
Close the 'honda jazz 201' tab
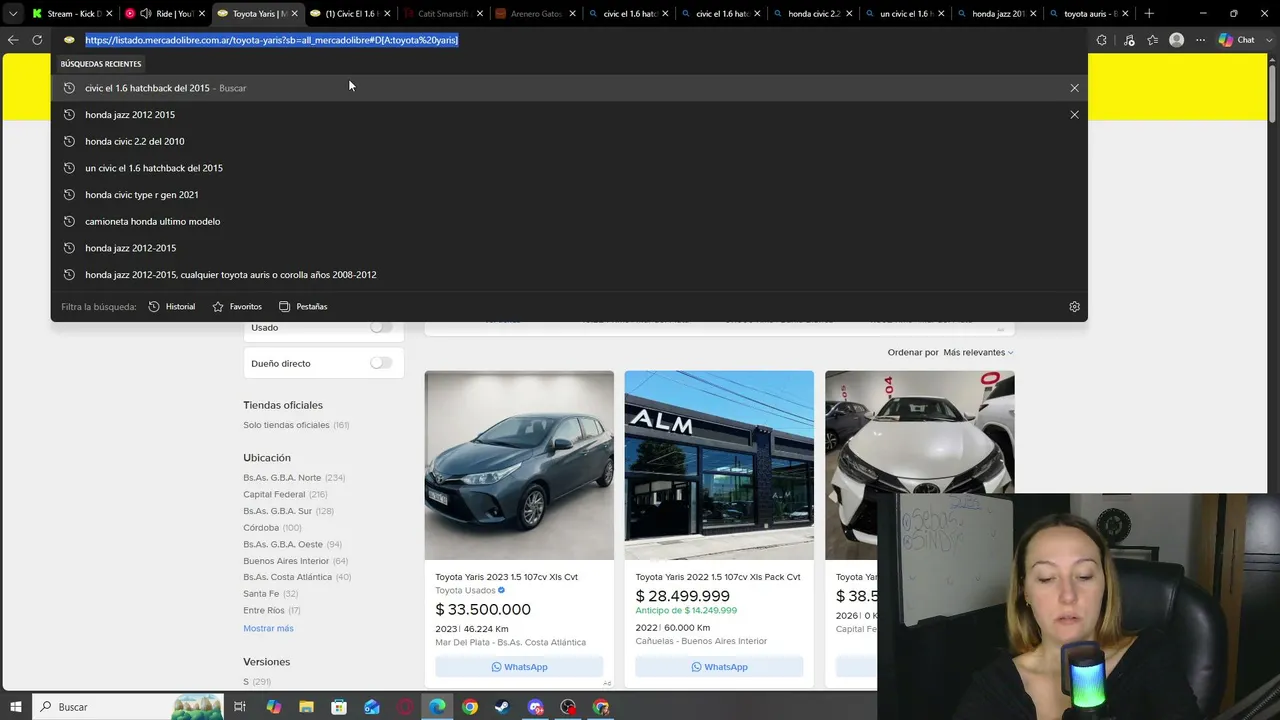pyautogui.click(x=1034, y=14)
